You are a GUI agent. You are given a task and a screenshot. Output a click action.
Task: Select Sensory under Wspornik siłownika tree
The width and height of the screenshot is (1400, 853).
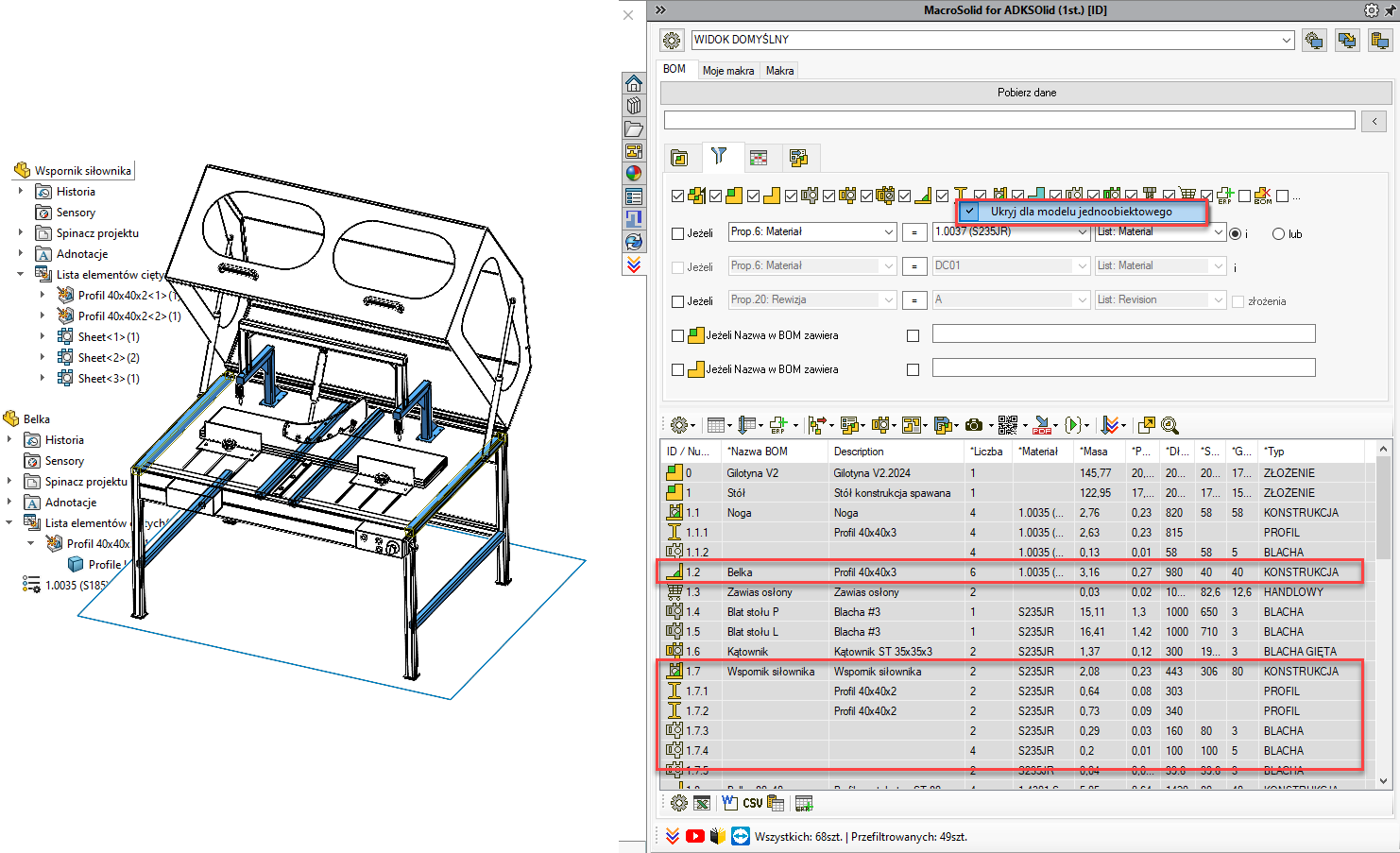click(x=76, y=213)
